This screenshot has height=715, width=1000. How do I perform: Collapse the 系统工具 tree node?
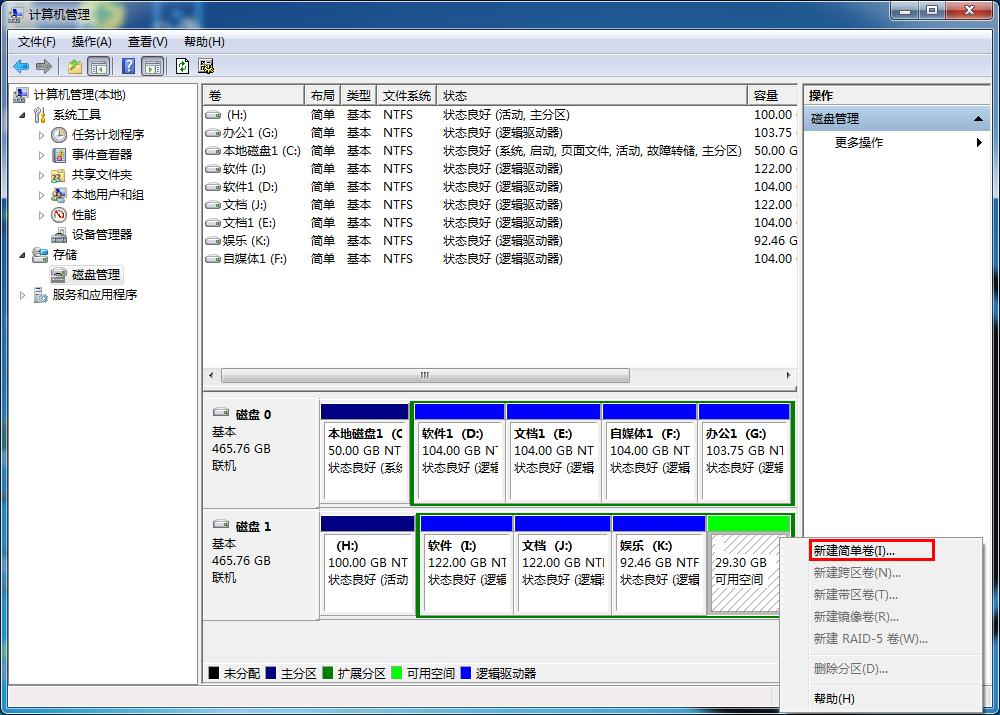tap(23, 114)
